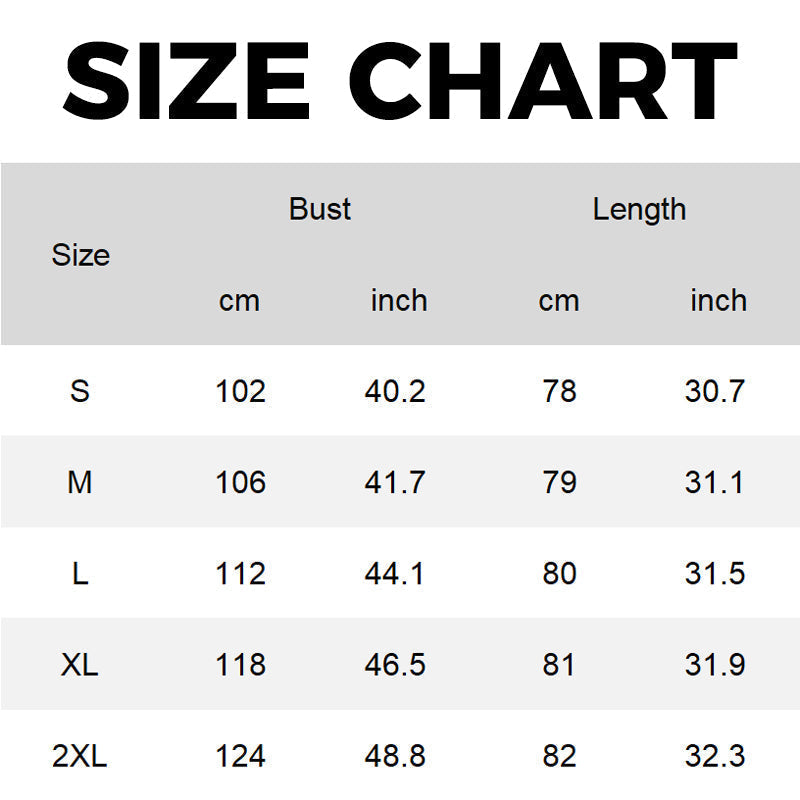Viewport: 800px width, 800px height.
Task: Click the 30.7 length inch value
Action: click(715, 391)
